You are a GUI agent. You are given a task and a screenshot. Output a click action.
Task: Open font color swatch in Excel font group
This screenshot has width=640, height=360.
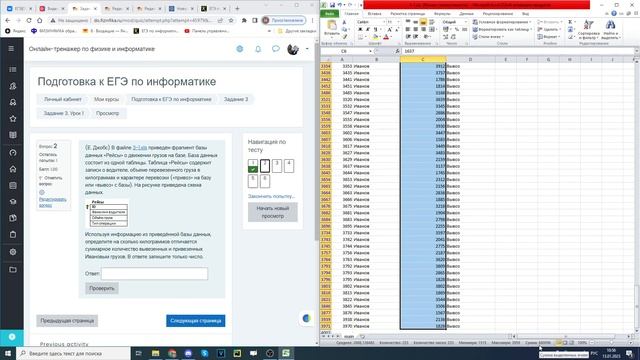tap(386, 37)
